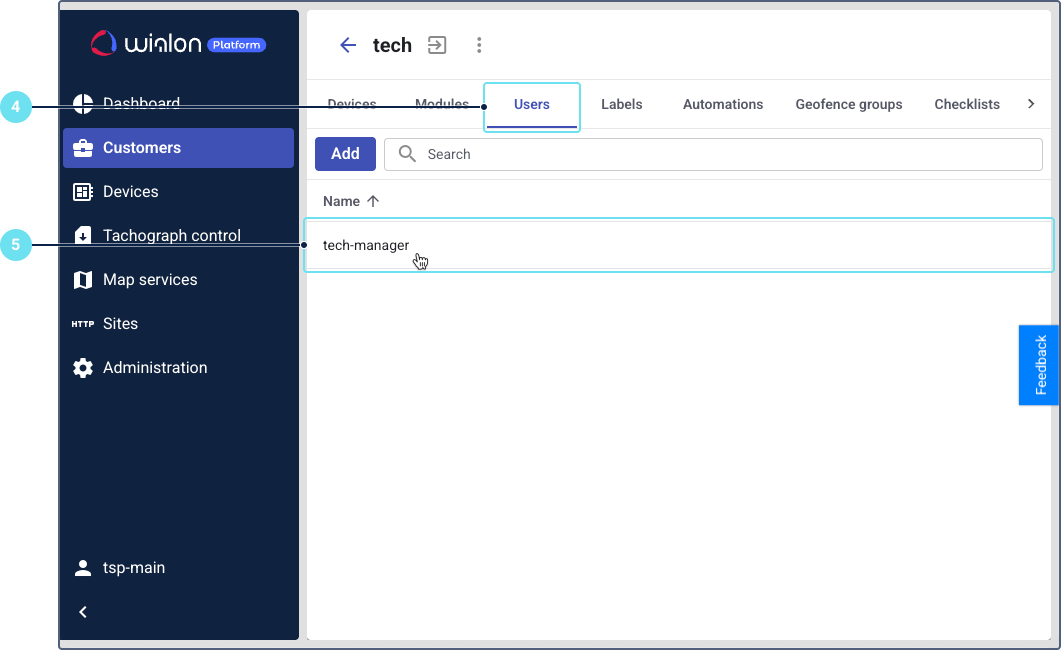The height and width of the screenshot is (650, 1061).
Task: Click the search magnifier icon
Action: coord(407,154)
